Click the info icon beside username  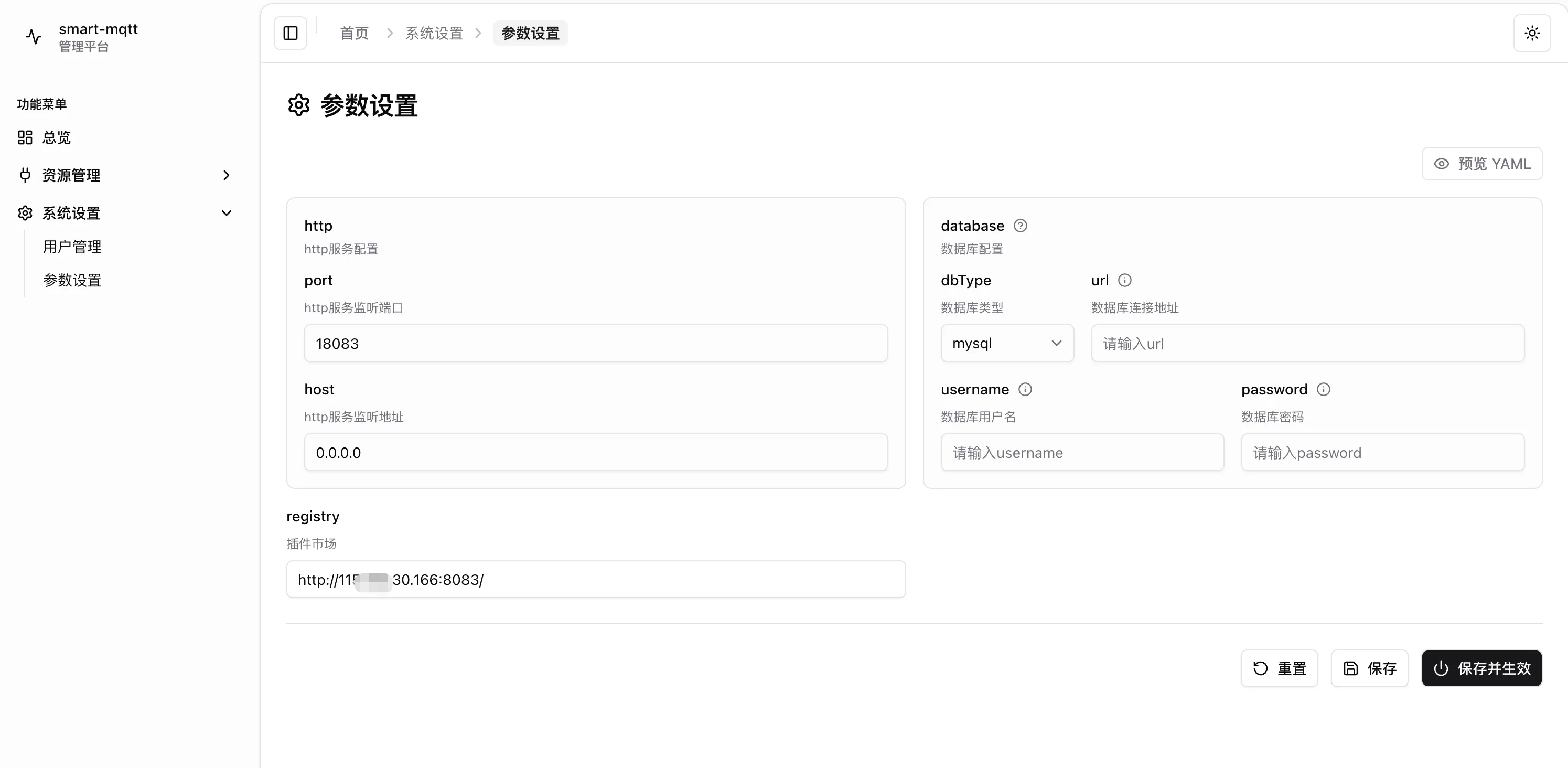point(1025,389)
